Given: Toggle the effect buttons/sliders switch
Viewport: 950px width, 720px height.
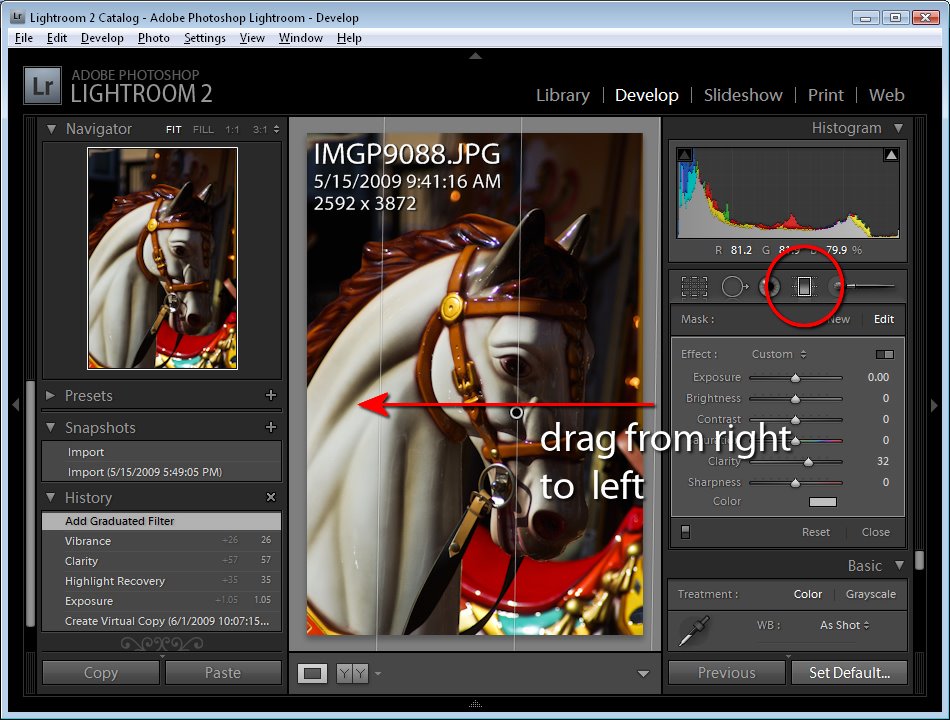Looking at the screenshot, I should pyautogui.click(x=885, y=354).
